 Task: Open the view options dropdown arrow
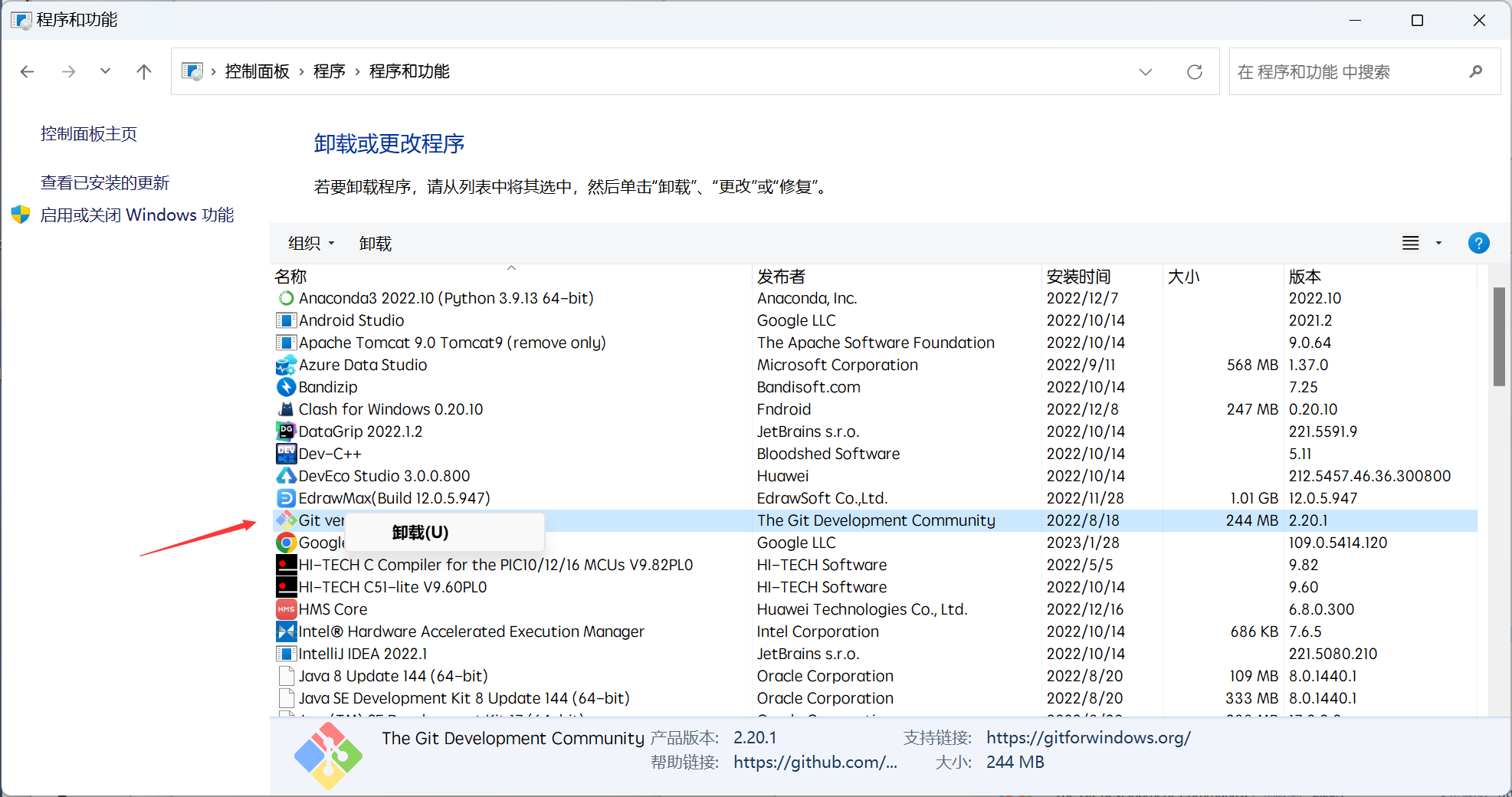pyautogui.click(x=1438, y=243)
